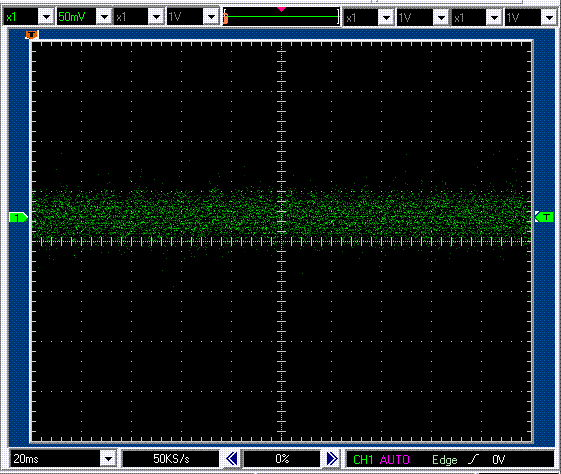Click the Edge trigger type label
Screen dimensions: 561x474
pyautogui.click(x=445, y=460)
